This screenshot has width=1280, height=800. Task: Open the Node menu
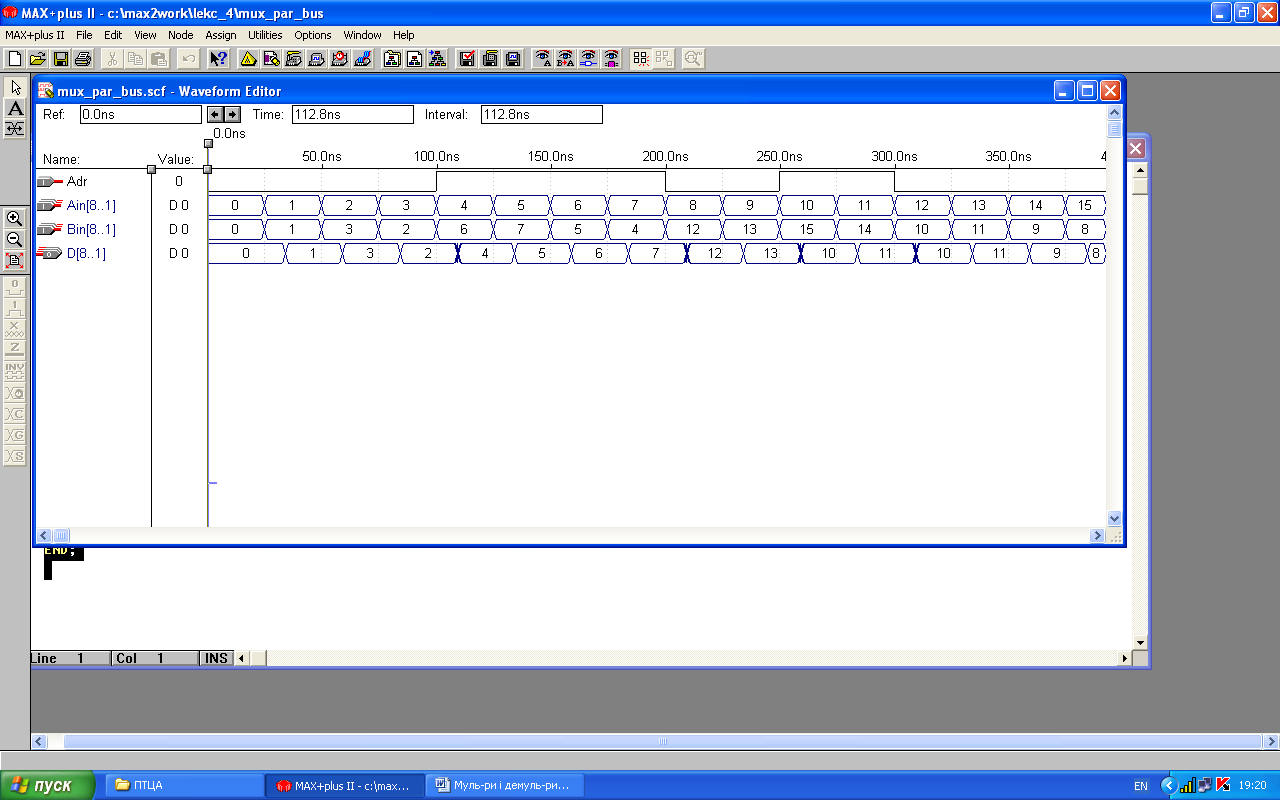coord(181,35)
